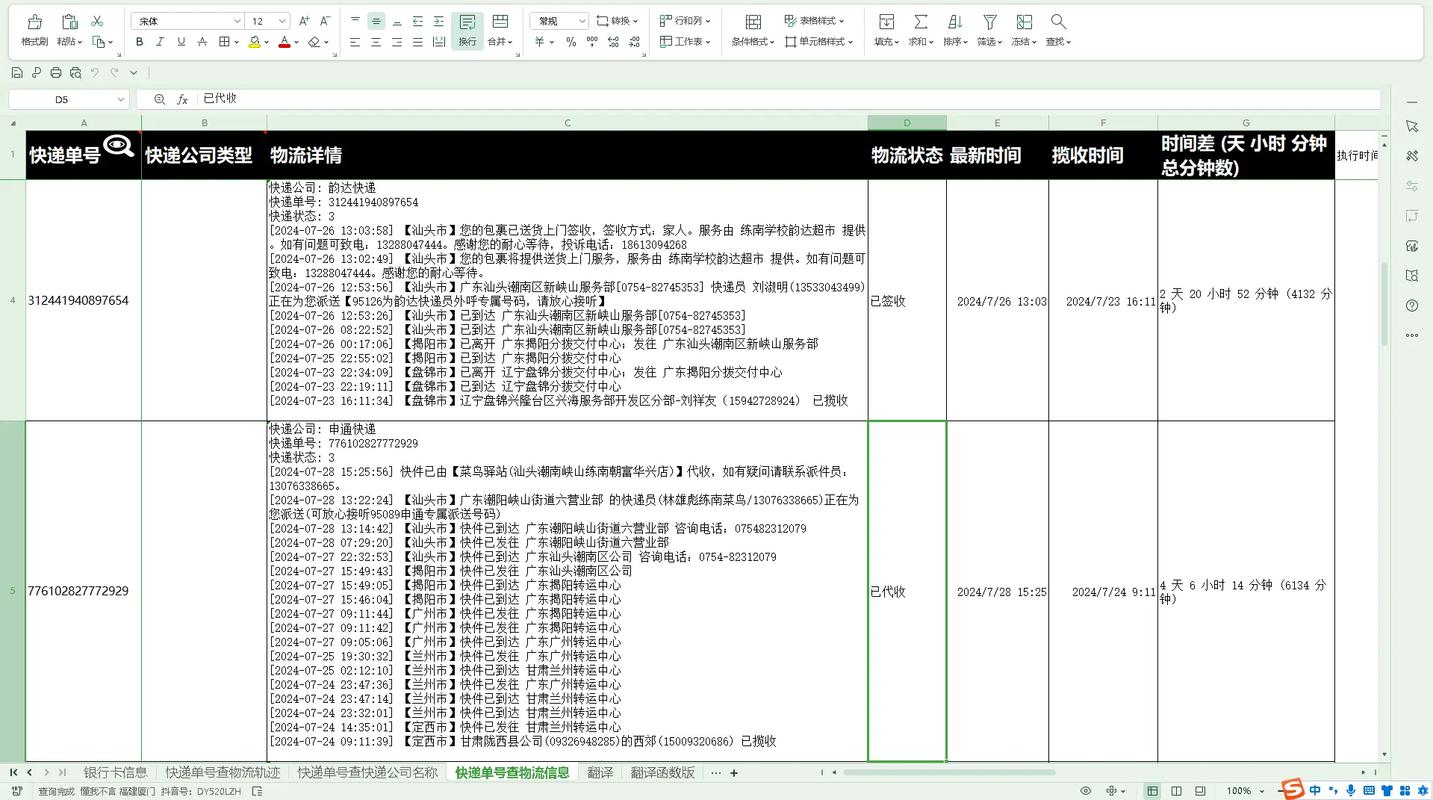This screenshot has width=1433, height=800.
Task: Open the 筛选 (Filter) tool
Action: tap(989, 28)
